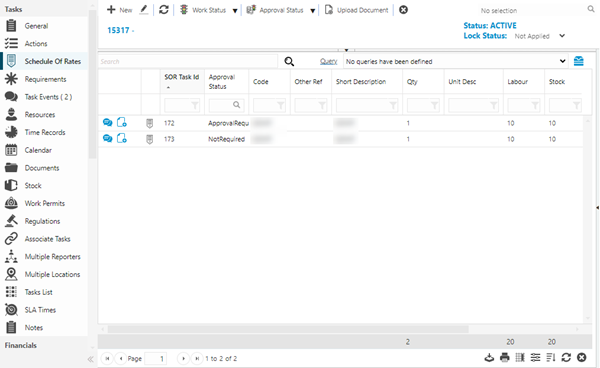Click the grid search magnifier button

(289, 62)
